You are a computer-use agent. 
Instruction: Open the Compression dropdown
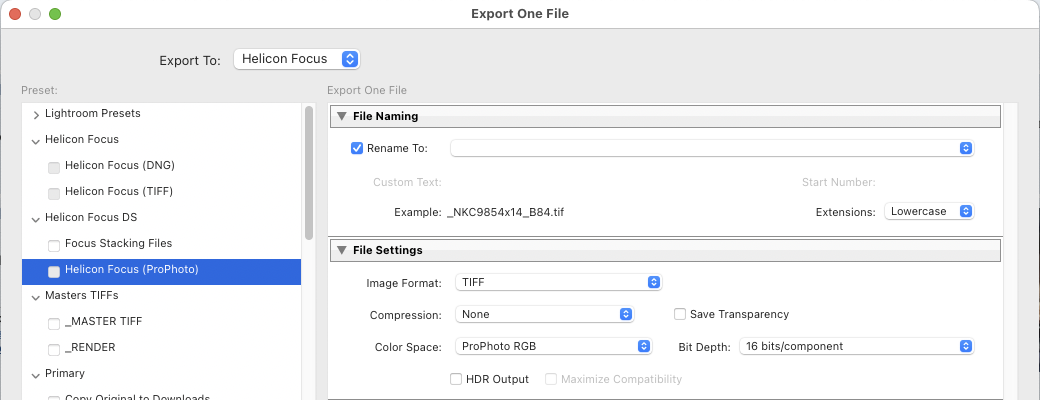pyautogui.click(x=545, y=314)
